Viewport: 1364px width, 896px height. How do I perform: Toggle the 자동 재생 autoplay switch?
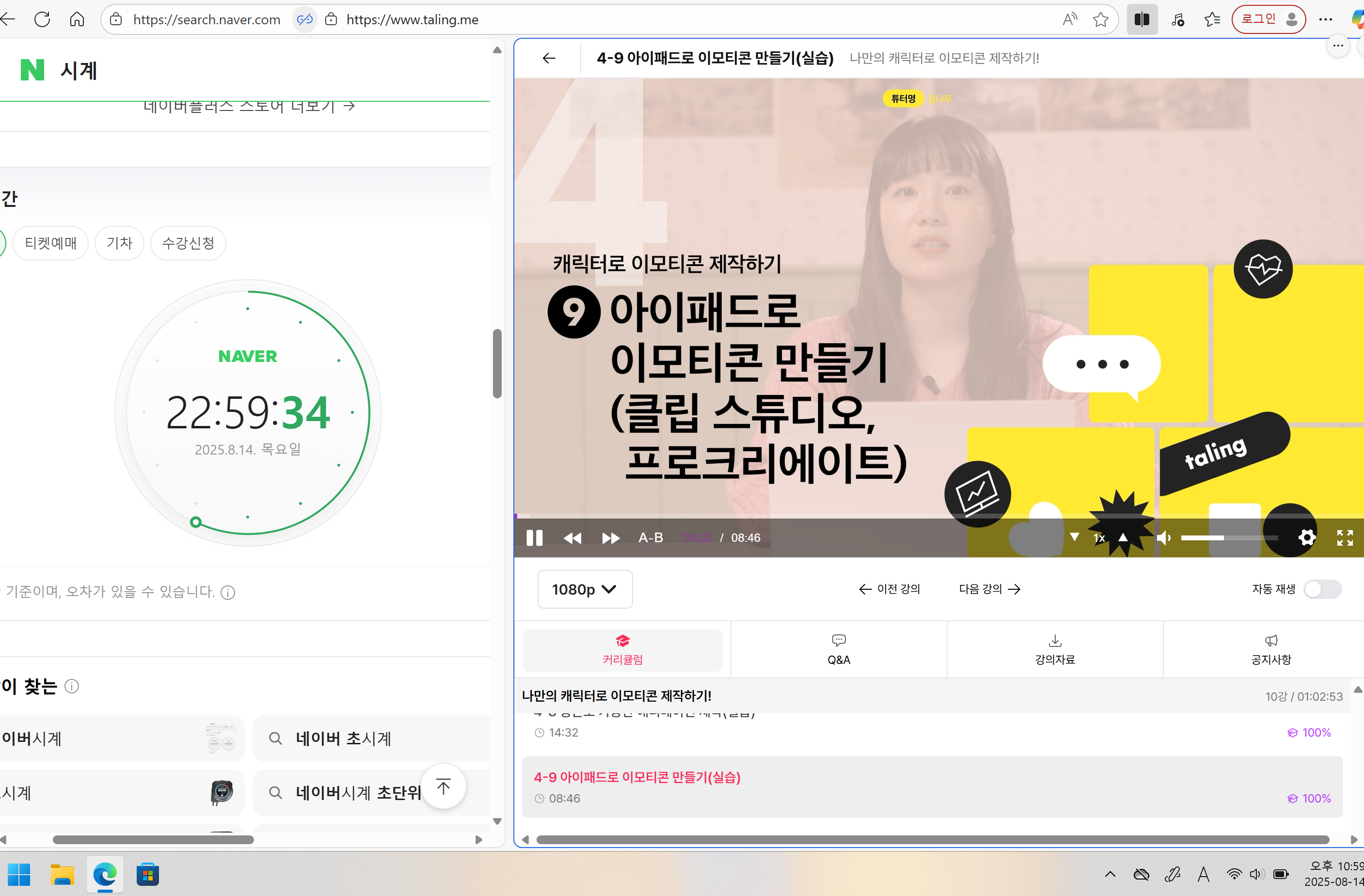click(1322, 589)
